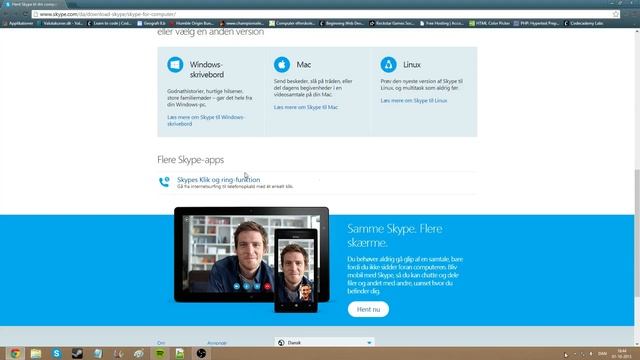Open Steam from the taskbar
The height and width of the screenshot is (360, 640).
pyautogui.click(x=77, y=353)
